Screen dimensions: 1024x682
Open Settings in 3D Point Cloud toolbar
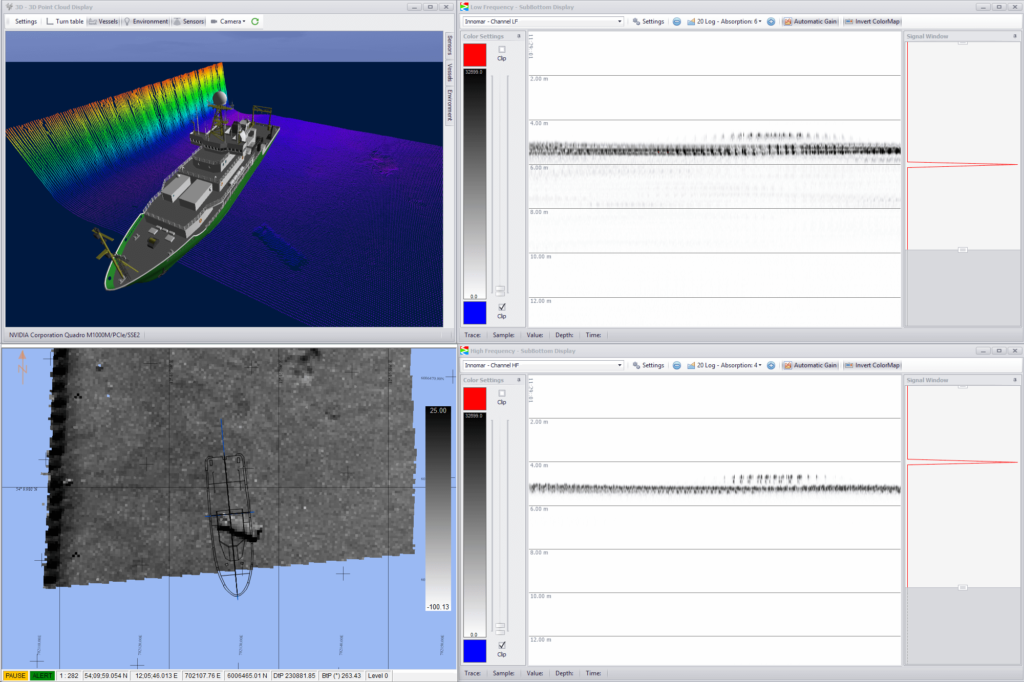(25, 22)
